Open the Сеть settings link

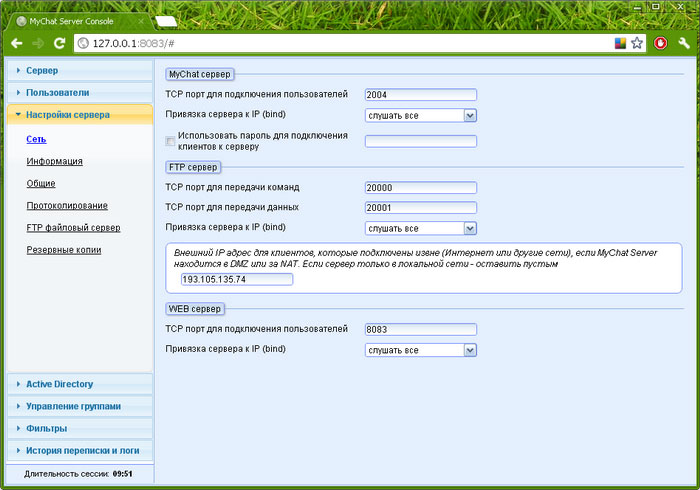coord(36,139)
